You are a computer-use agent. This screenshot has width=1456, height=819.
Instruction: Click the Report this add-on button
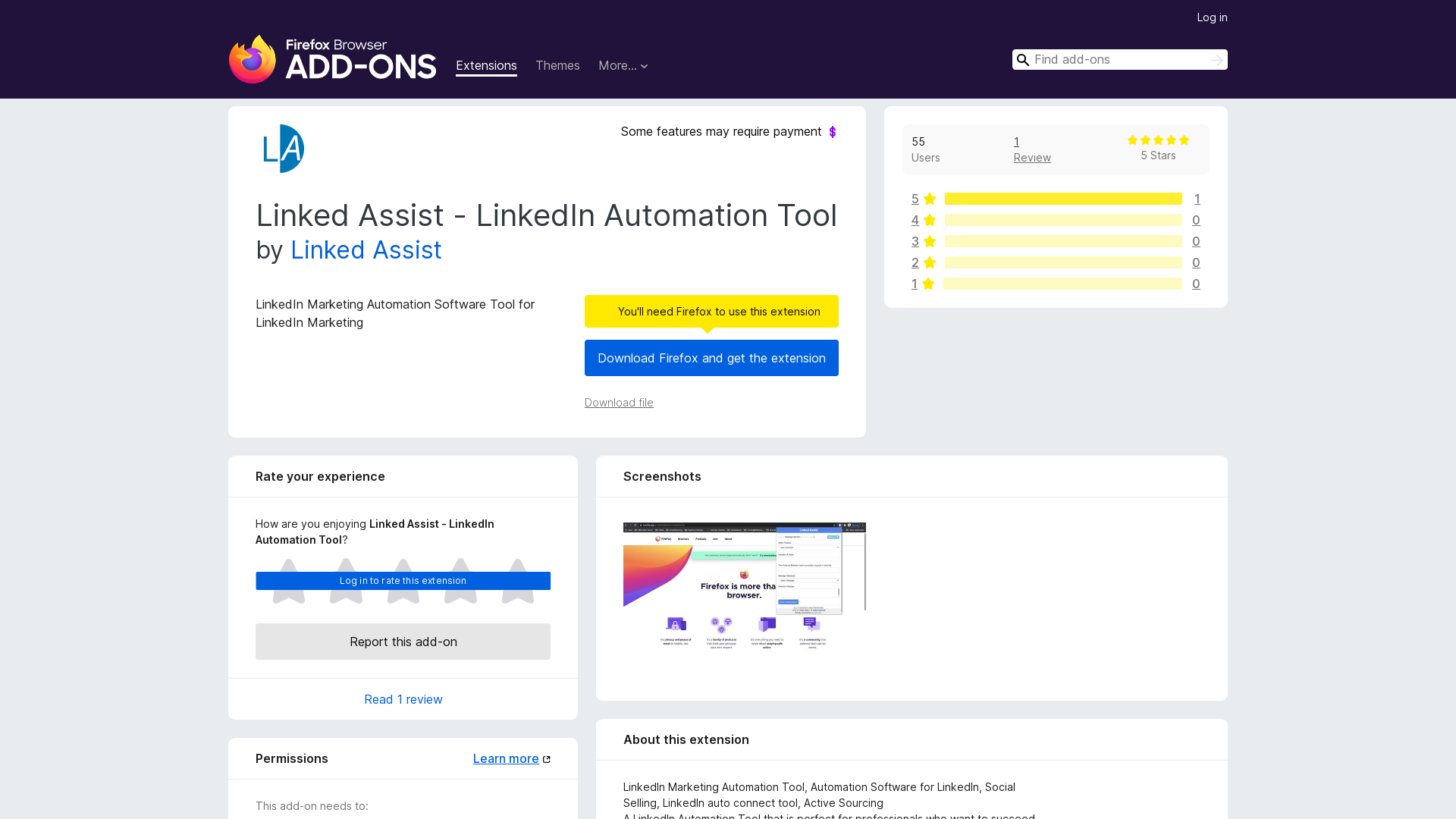click(403, 642)
